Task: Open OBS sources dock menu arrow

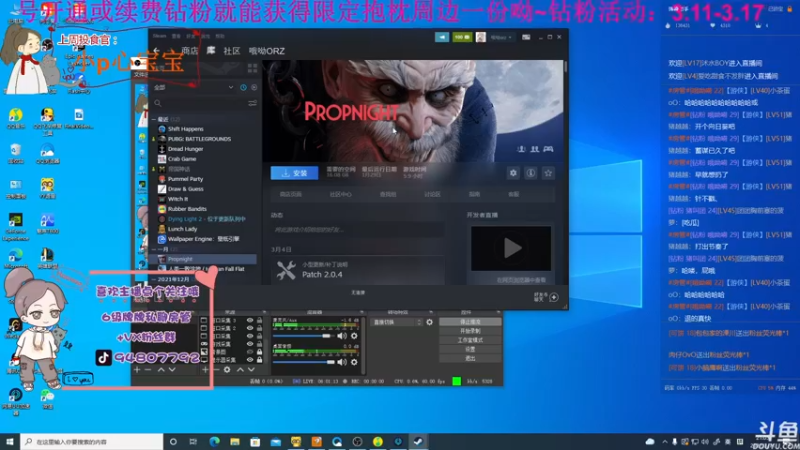Action: point(264,312)
